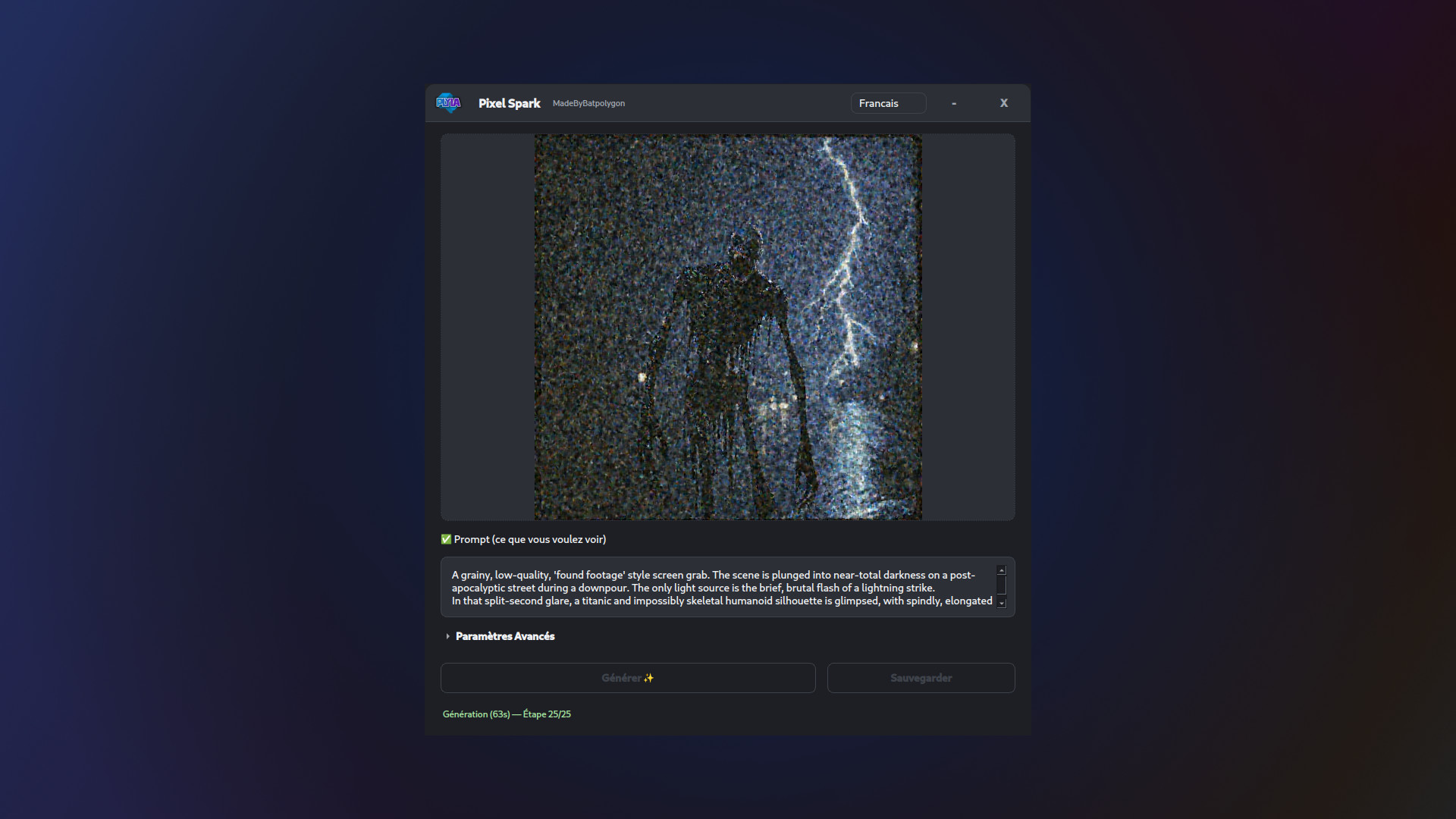
Task: Click the Prompt (ce que vous voulez voir) label
Action: tap(529, 539)
